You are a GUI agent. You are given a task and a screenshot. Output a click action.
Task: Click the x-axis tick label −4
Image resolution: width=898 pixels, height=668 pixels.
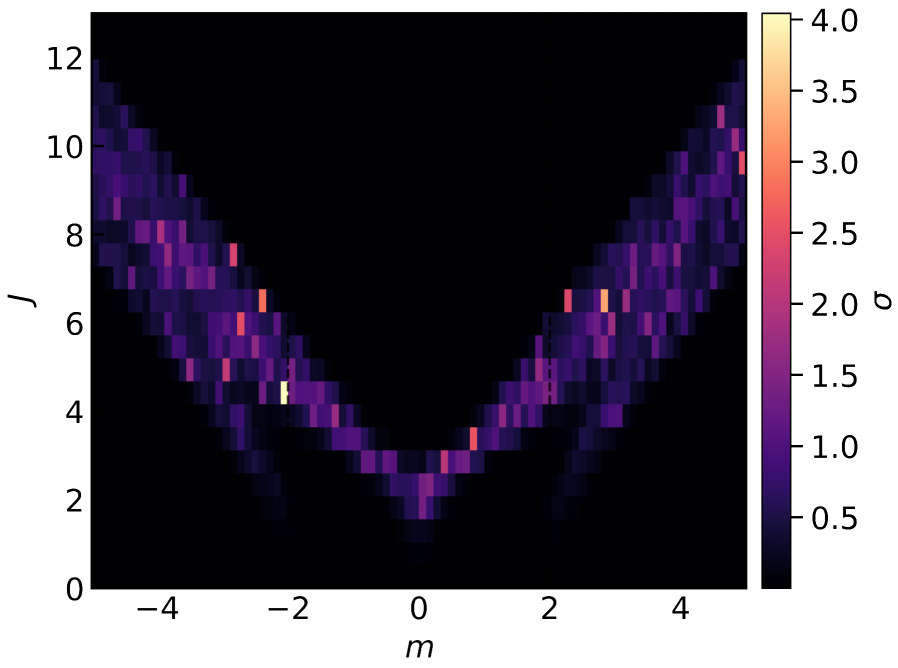pos(159,608)
